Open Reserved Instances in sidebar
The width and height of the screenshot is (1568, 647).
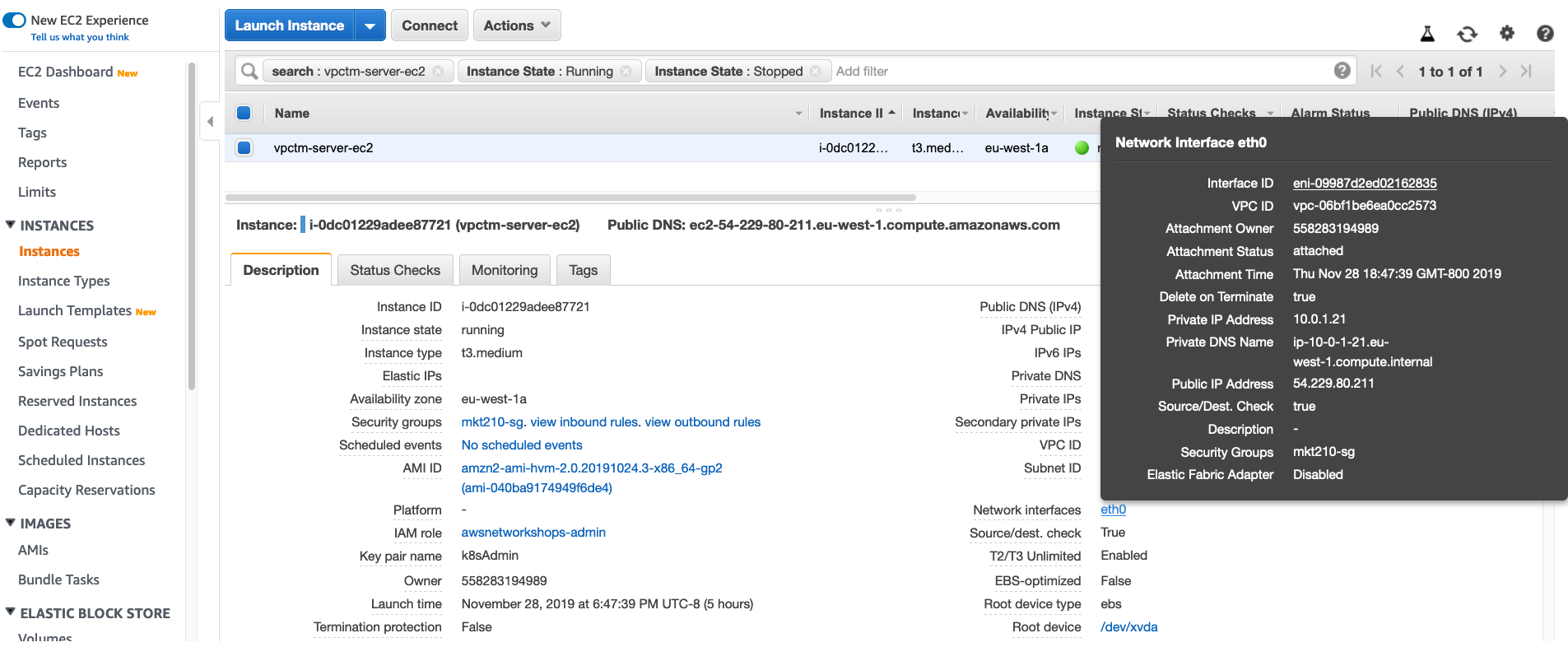[77, 401]
